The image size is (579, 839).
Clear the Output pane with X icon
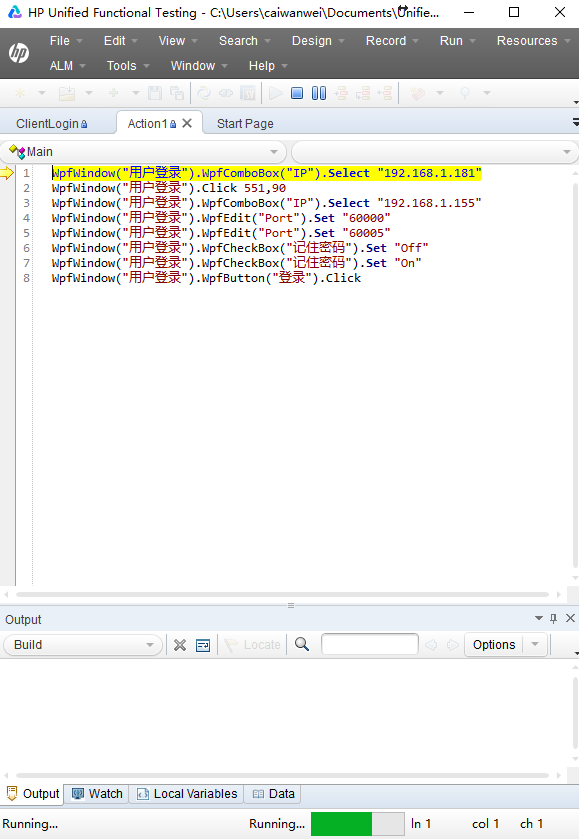click(180, 645)
